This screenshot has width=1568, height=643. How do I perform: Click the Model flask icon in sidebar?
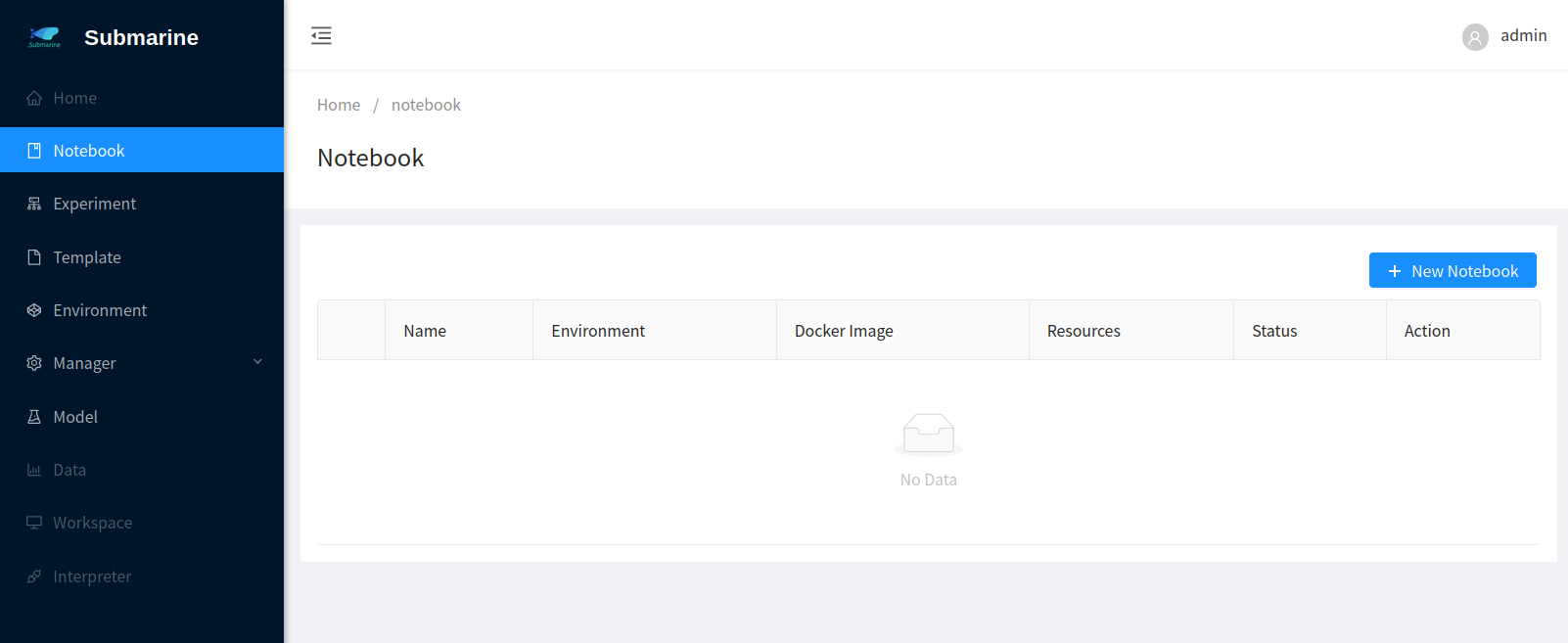pyautogui.click(x=34, y=417)
